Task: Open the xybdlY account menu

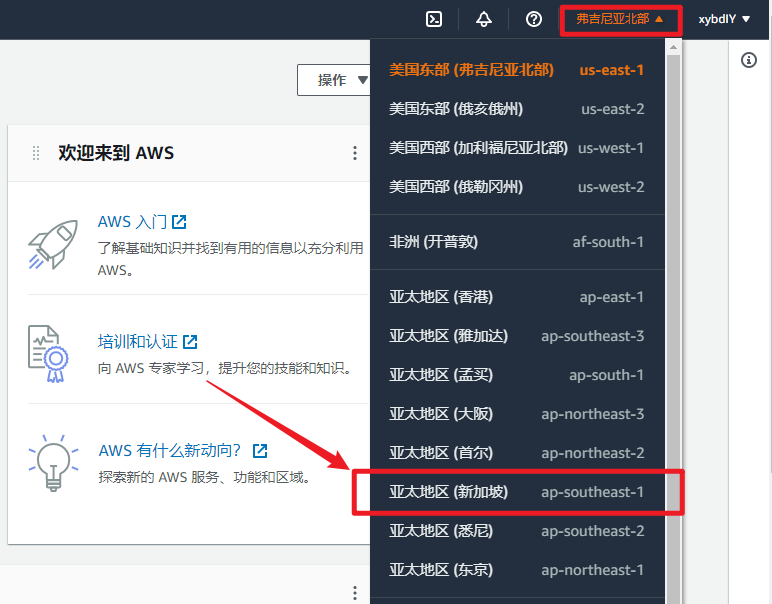Action: (724, 19)
